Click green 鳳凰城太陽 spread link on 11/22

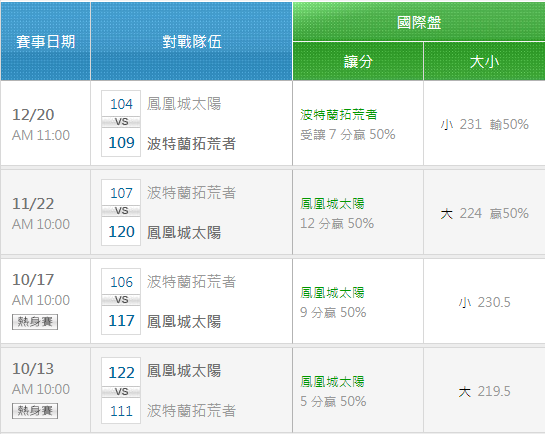[332, 203]
